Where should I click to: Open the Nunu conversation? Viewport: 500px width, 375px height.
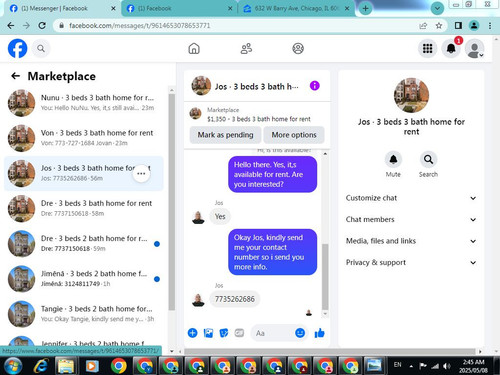pos(83,103)
